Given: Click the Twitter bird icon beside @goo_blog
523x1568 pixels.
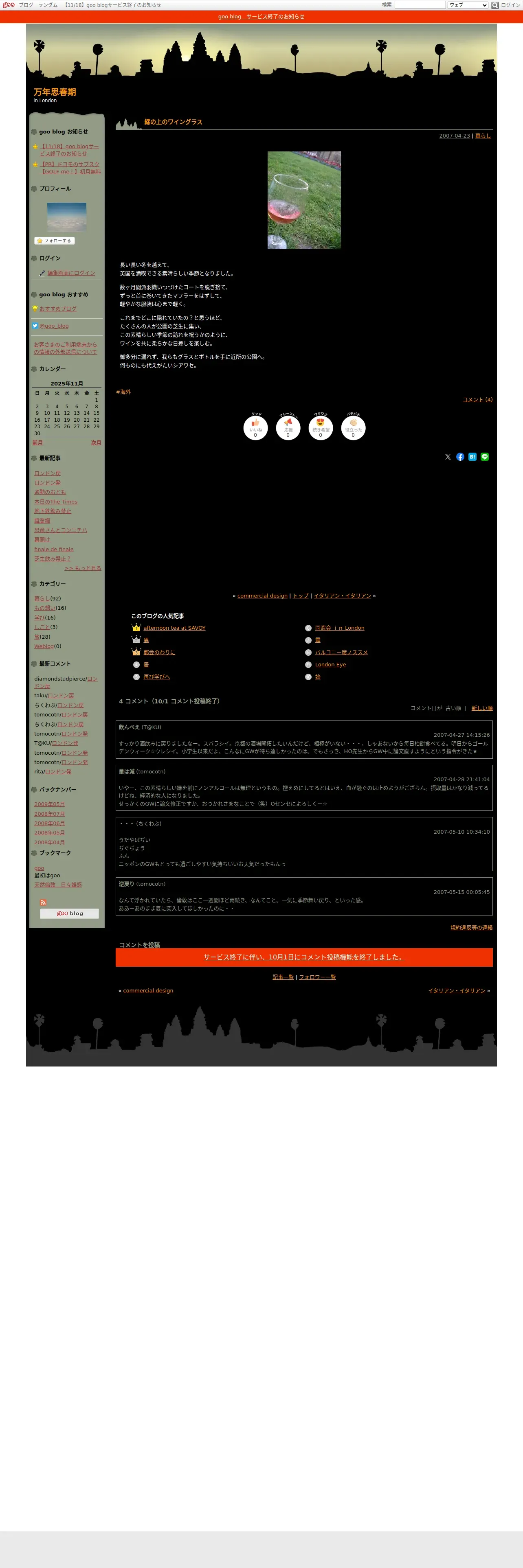Looking at the screenshot, I should pyautogui.click(x=35, y=326).
